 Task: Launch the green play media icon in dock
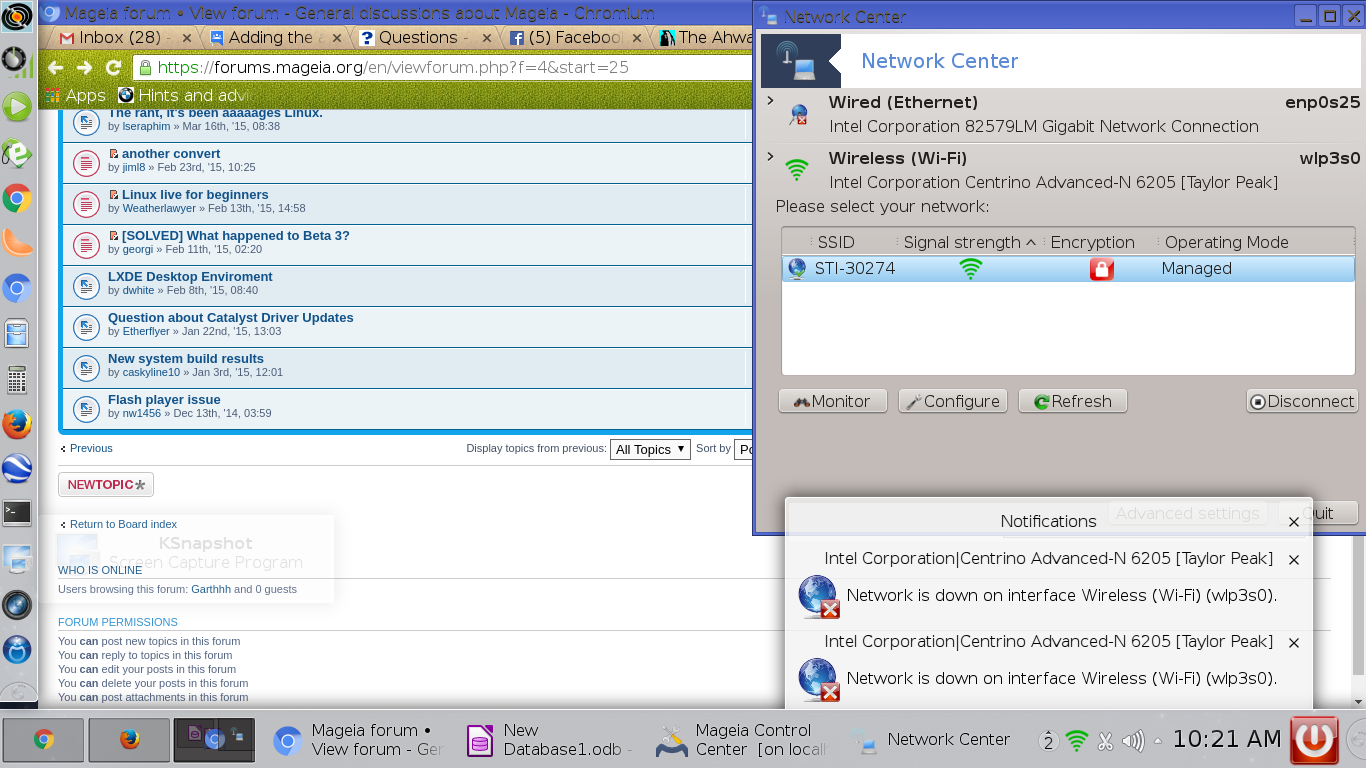coord(16,107)
